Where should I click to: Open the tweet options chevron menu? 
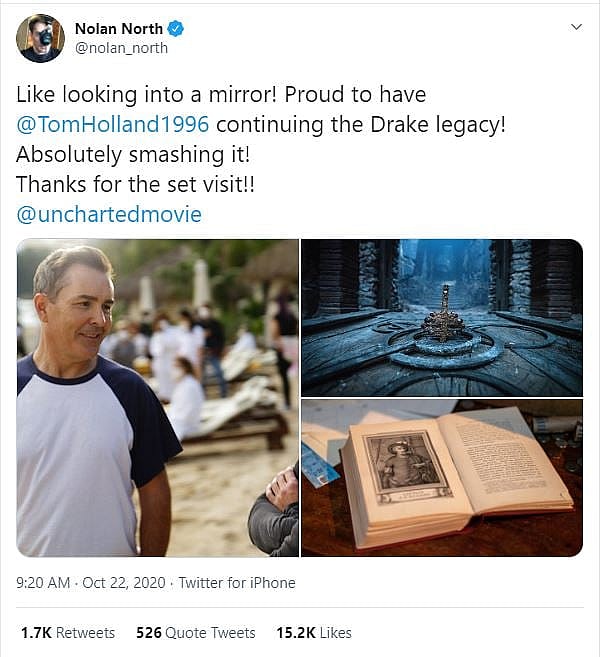point(576,27)
